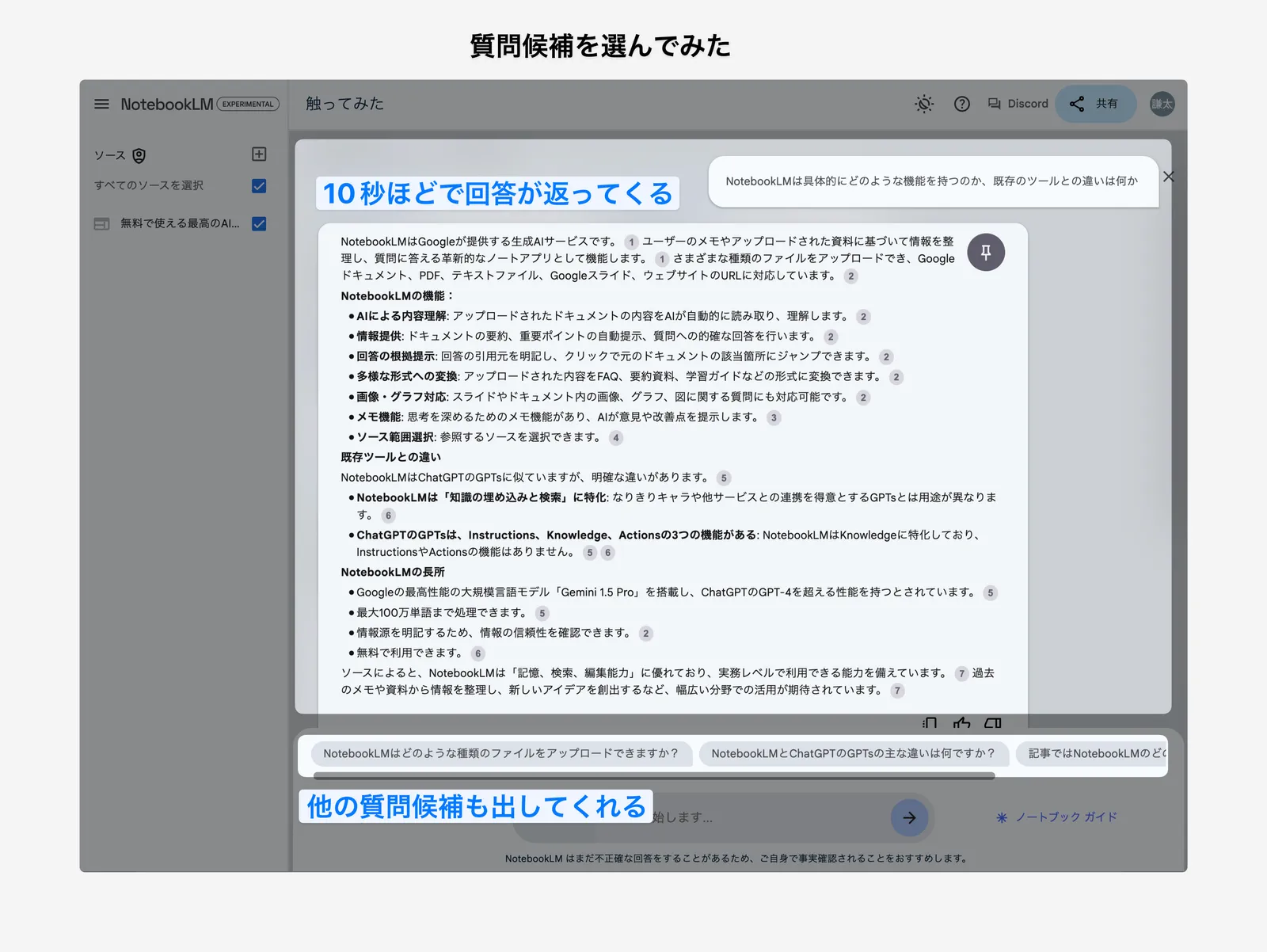Select the heading NotebookLMの長所
The width and height of the screenshot is (1267, 952).
[393, 573]
